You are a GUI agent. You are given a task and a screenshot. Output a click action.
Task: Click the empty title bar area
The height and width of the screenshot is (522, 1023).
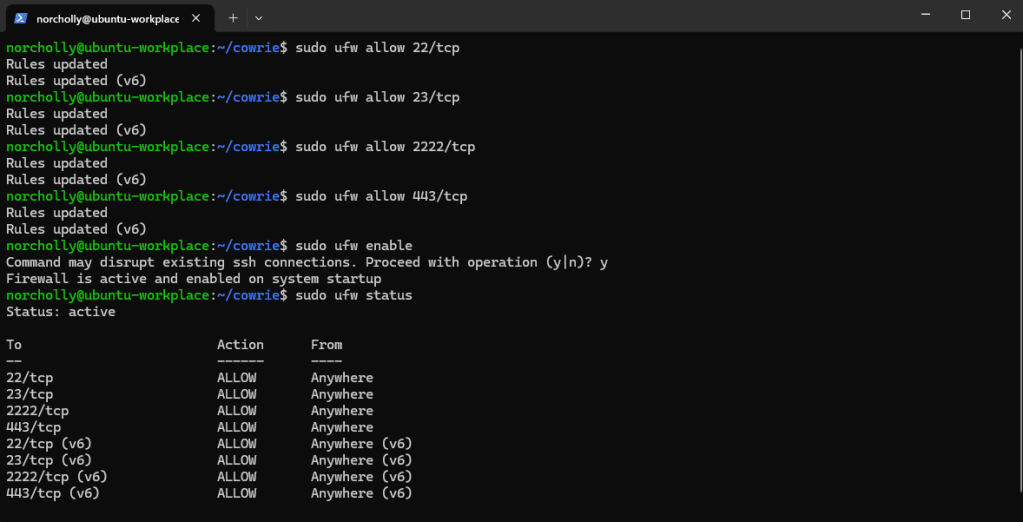(580, 16)
